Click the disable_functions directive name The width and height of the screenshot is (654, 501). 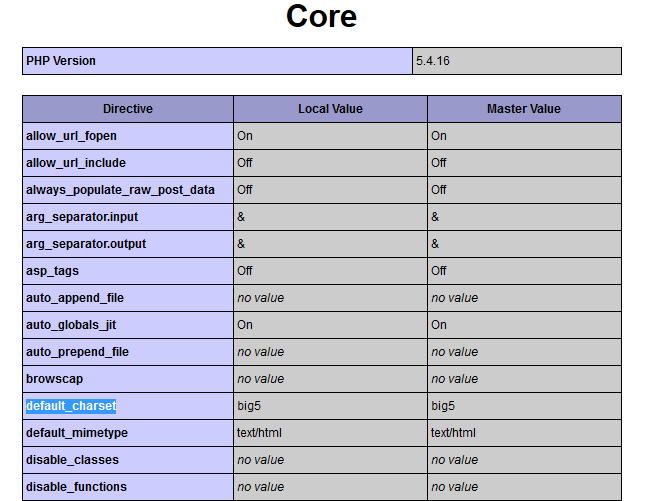point(76,487)
